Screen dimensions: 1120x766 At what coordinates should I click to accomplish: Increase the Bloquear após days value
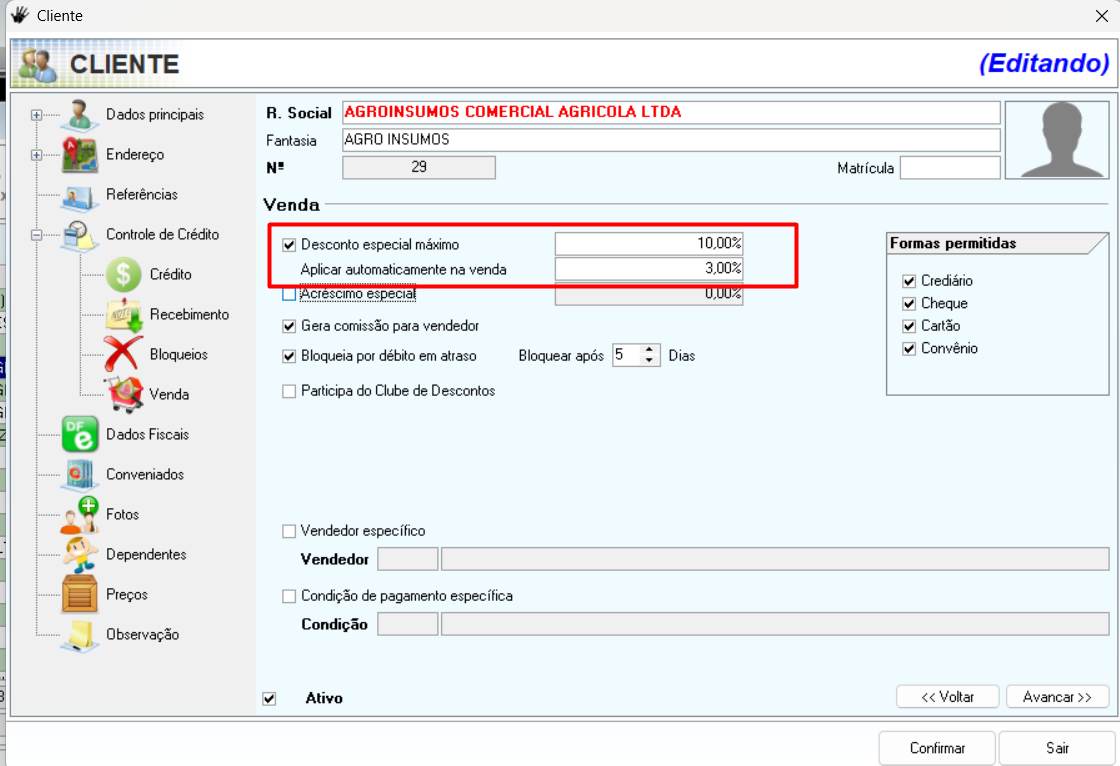pyautogui.click(x=650, y=350)
